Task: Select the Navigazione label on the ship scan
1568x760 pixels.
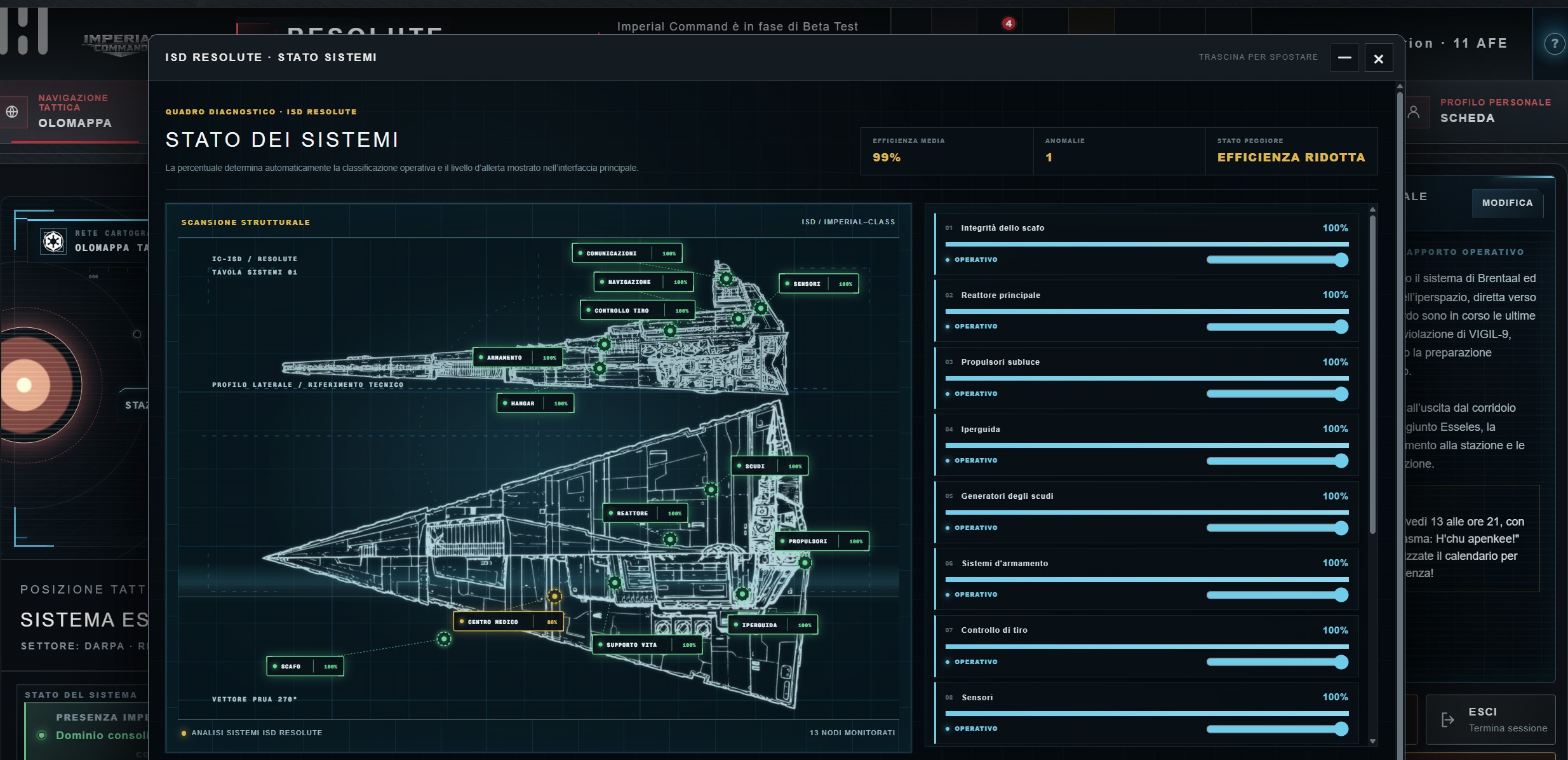Action: point(643,282)
